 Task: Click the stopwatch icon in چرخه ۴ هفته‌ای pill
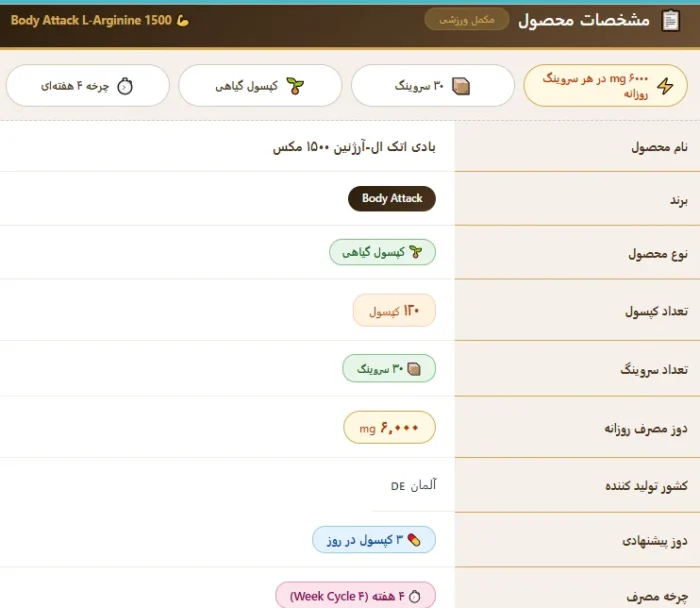(125, 86)
